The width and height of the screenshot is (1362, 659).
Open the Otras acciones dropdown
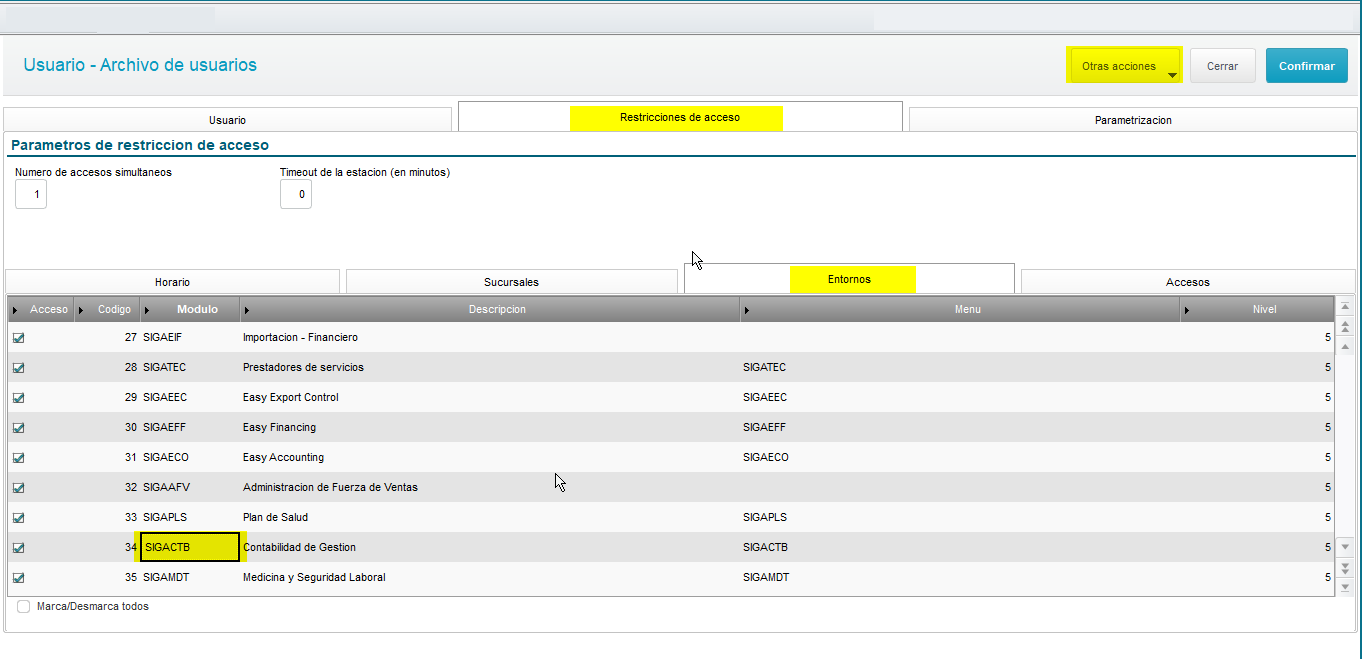pyautogui.click(x=1125, y=66)
